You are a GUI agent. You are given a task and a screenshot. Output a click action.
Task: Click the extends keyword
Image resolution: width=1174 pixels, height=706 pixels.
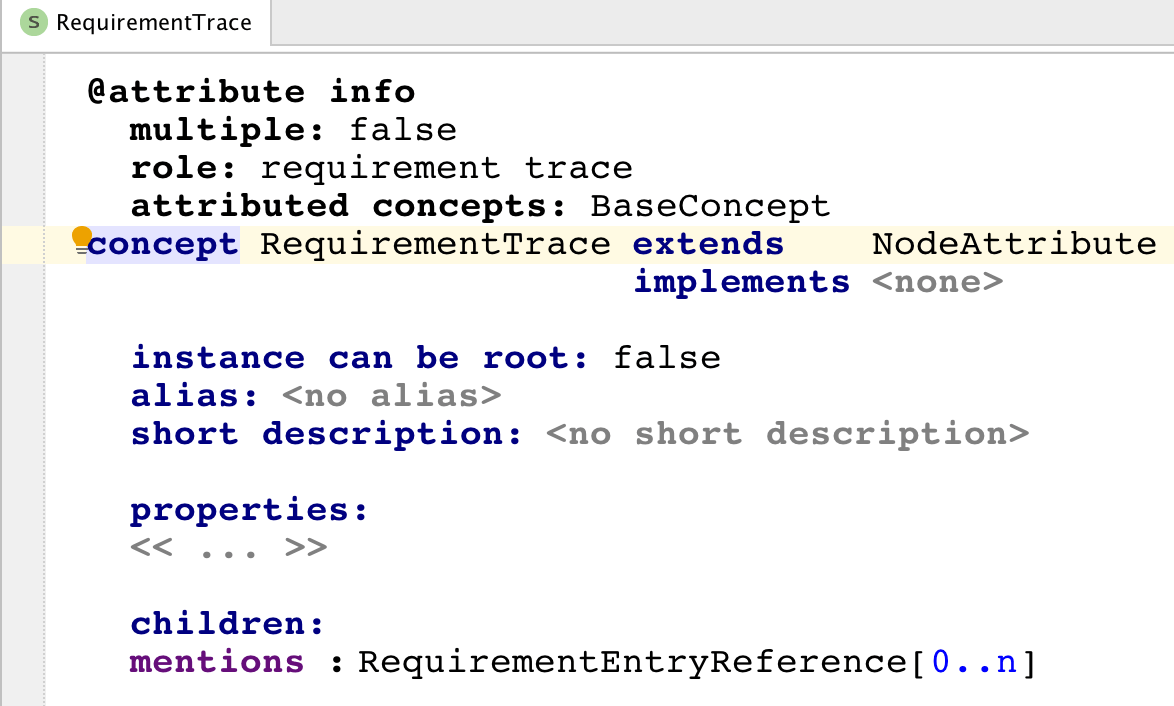(708, 244)
